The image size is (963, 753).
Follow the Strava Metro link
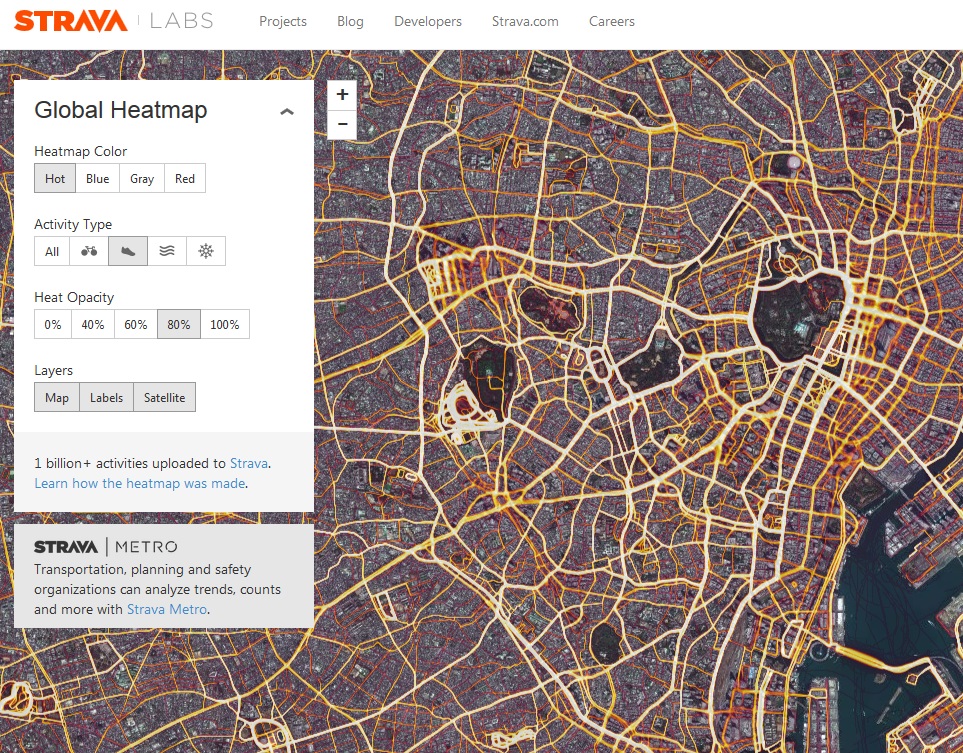[166, 609]
